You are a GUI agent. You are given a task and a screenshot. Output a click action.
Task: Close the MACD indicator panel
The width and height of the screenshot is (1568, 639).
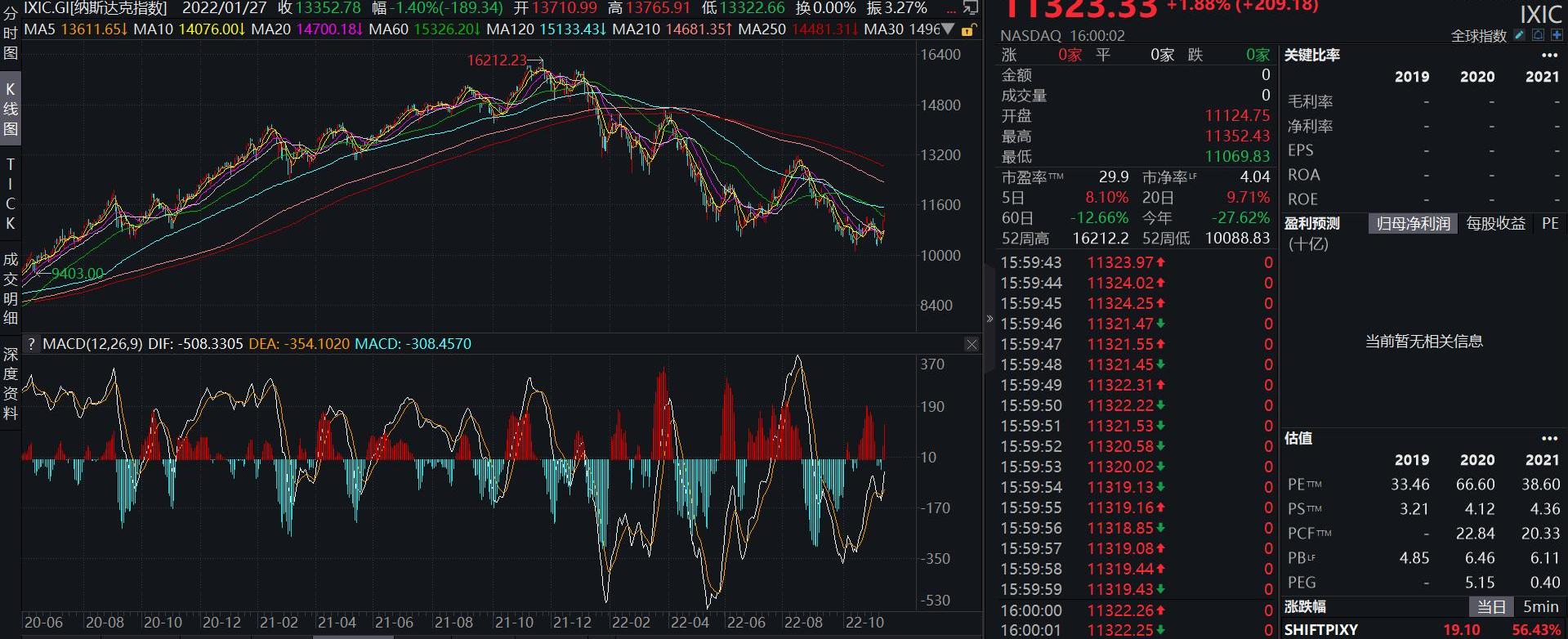[x=972, y=344]
